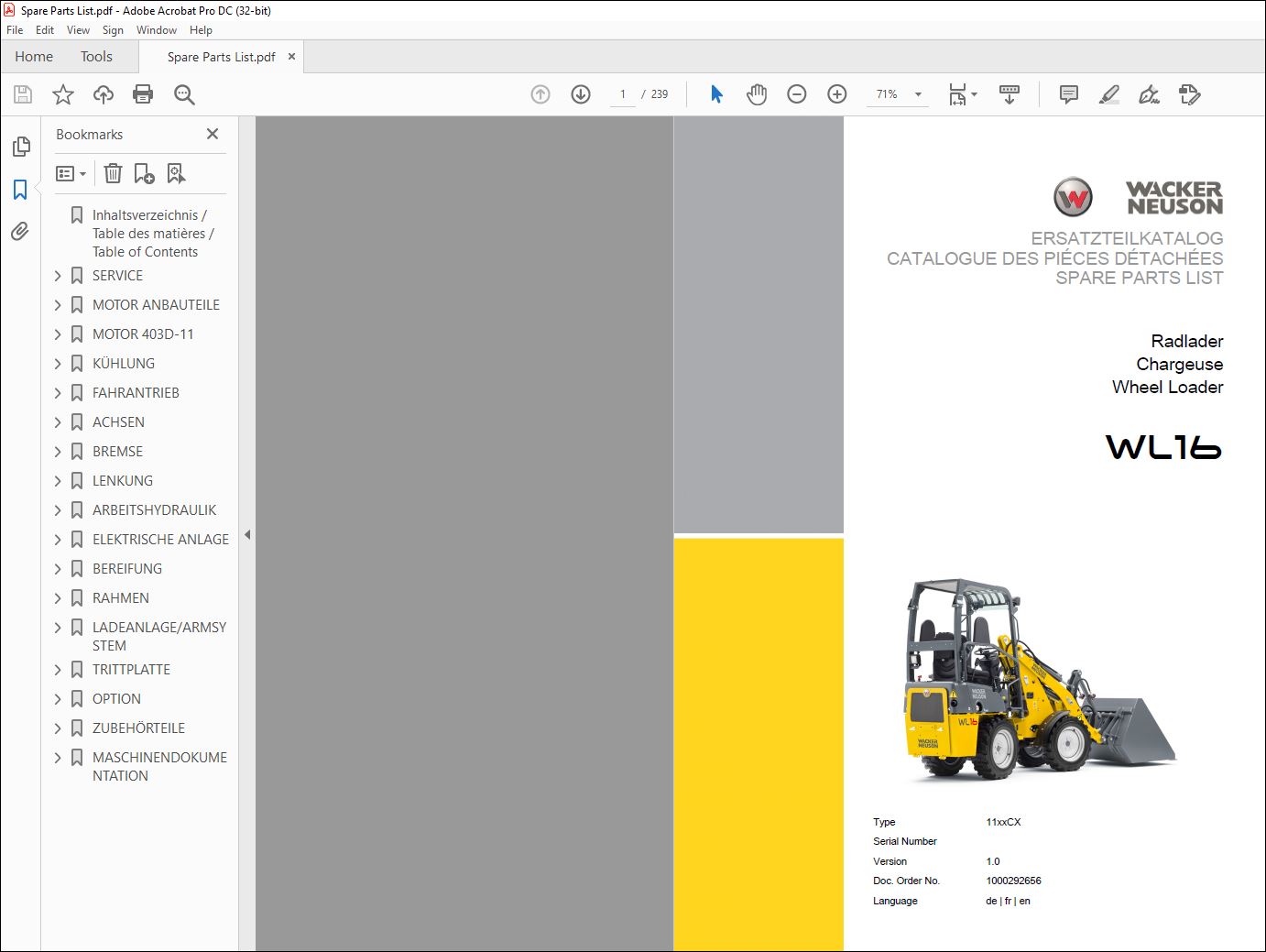Jump to the BEREIFUNG bookmark
The image size is (1266, 952).
(x=127, y=569)
